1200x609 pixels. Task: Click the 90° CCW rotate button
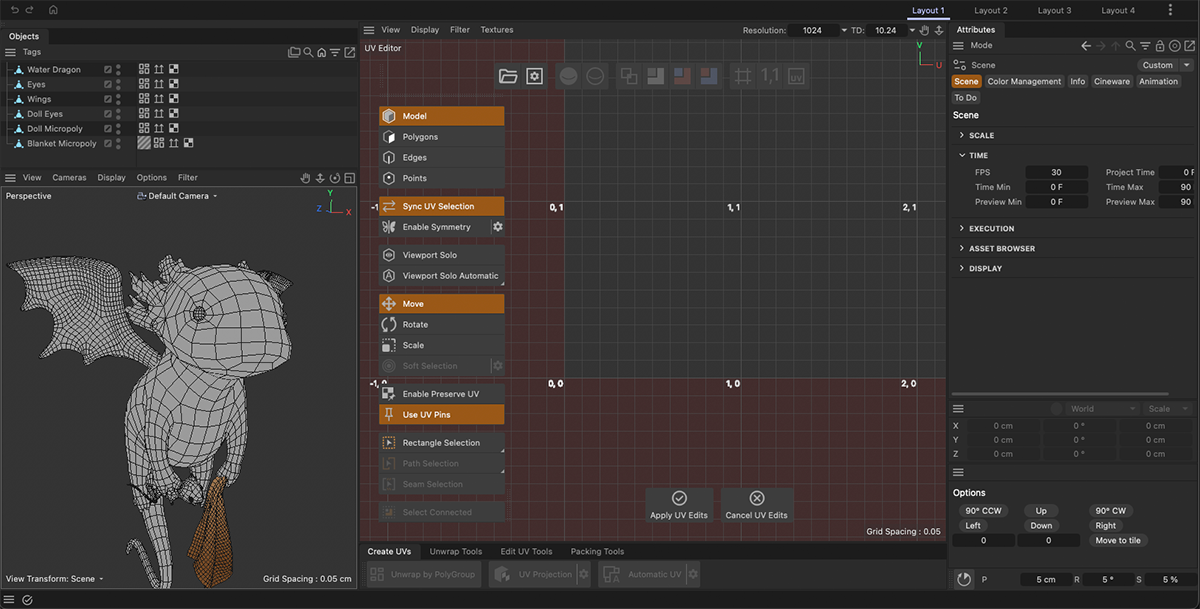click(x=984, y=511)
